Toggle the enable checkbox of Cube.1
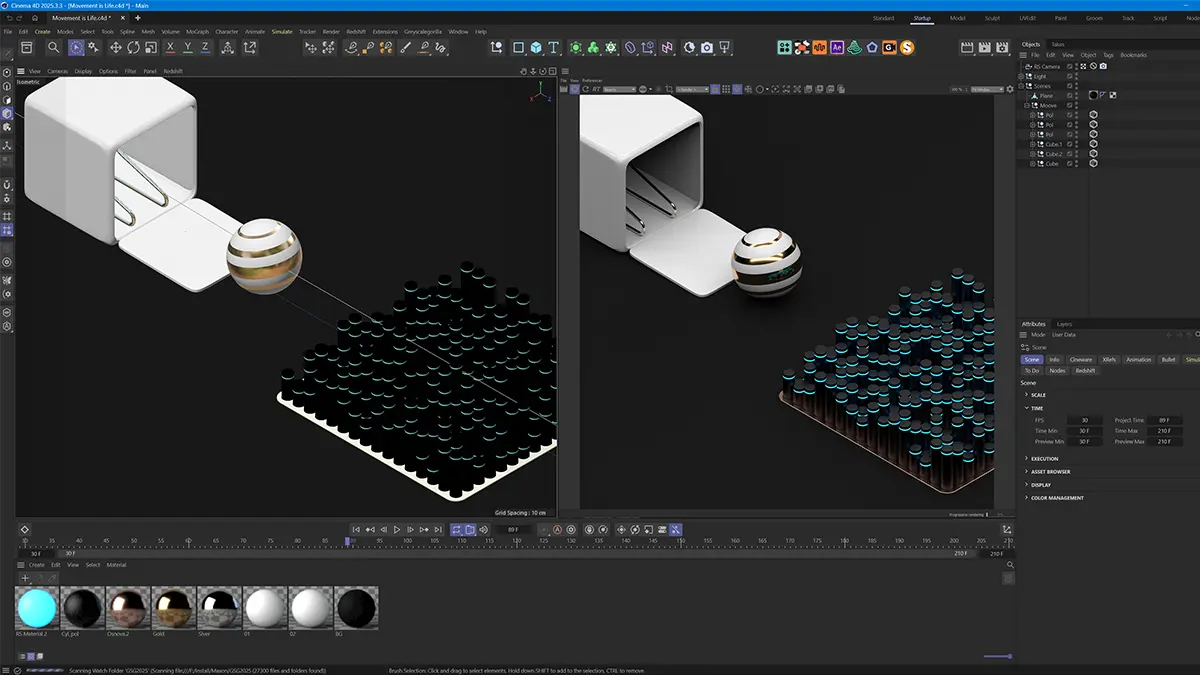1200x675 pixels. coord(1069,144)
